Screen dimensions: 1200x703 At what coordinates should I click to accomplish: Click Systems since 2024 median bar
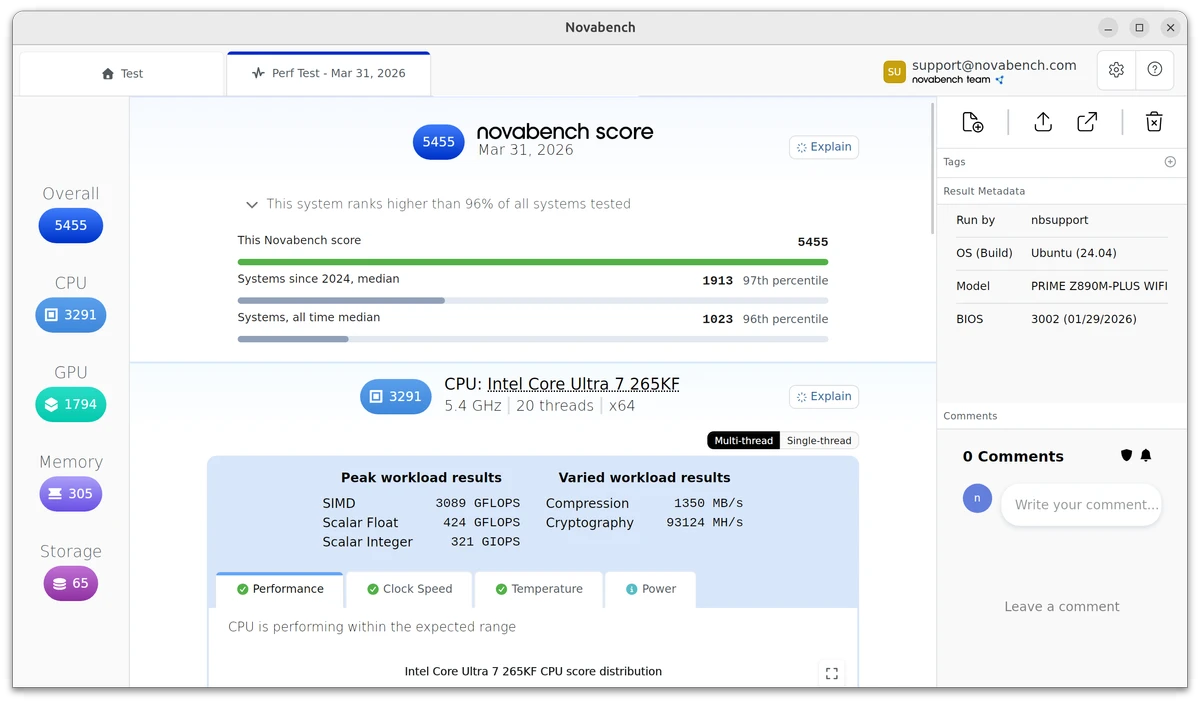click(x=533, y=300)
